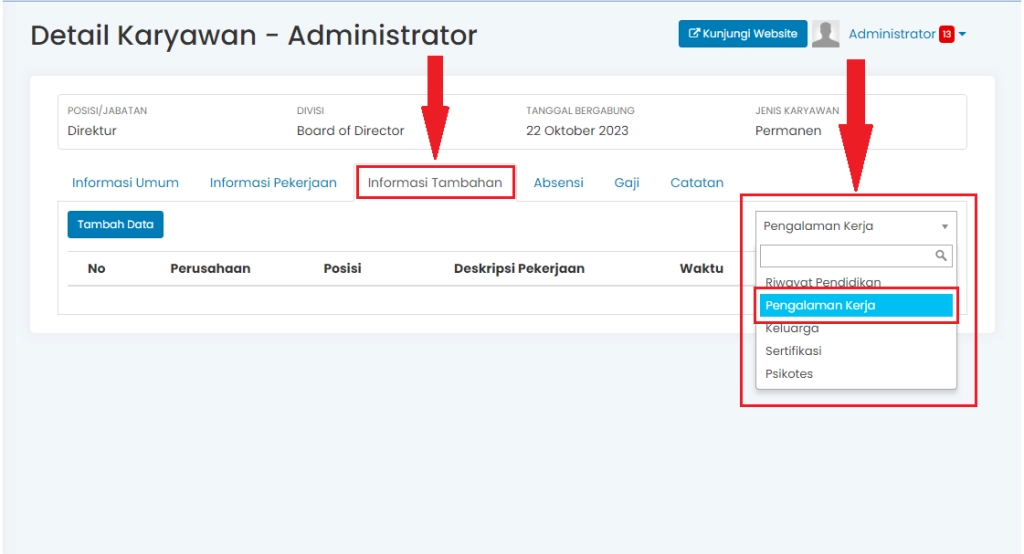Switch to the Catatan tab
The image size is (1024, 554).
pos(697,183)
